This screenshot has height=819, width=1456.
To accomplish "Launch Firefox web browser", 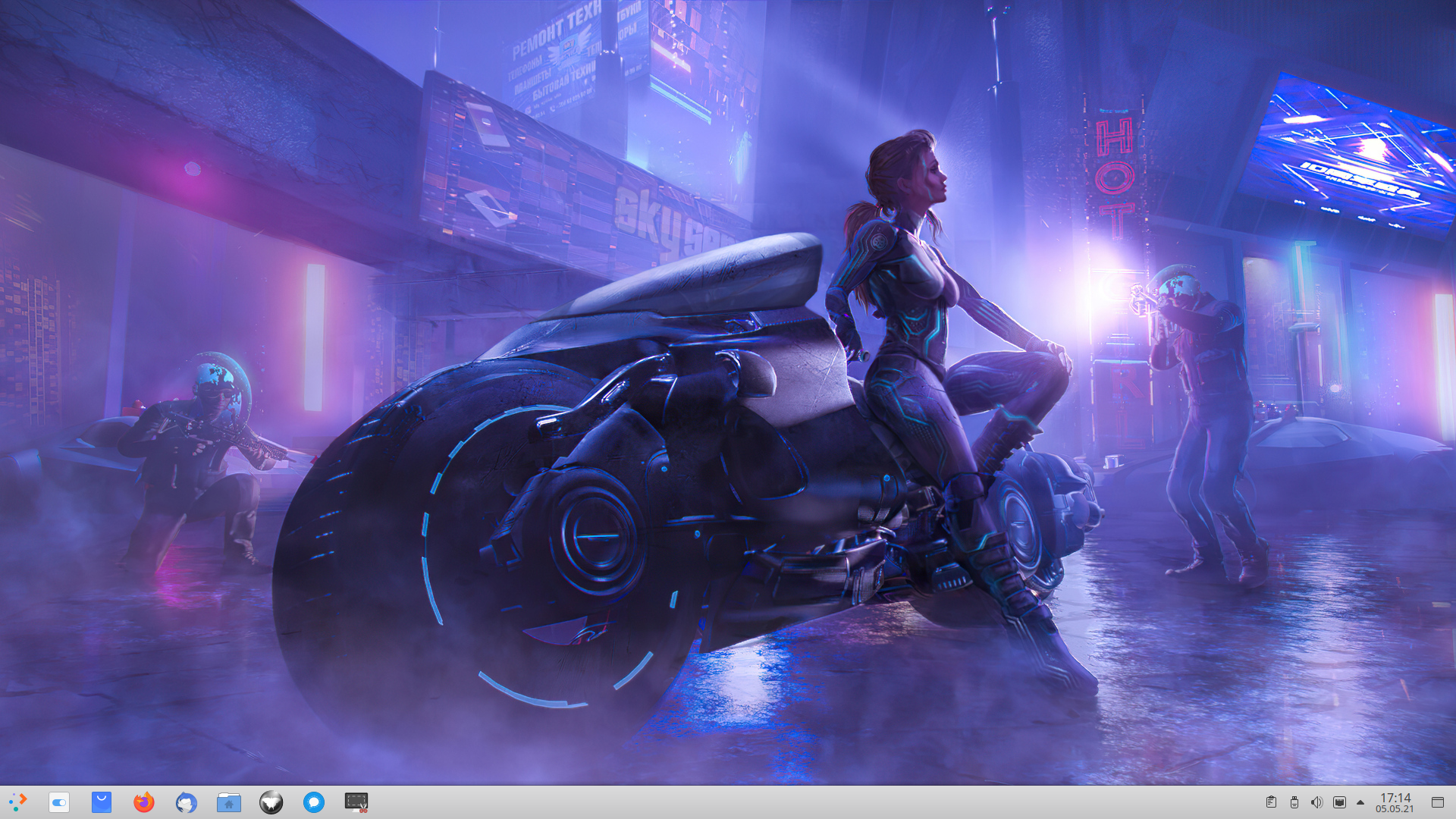I will point(144,802).
